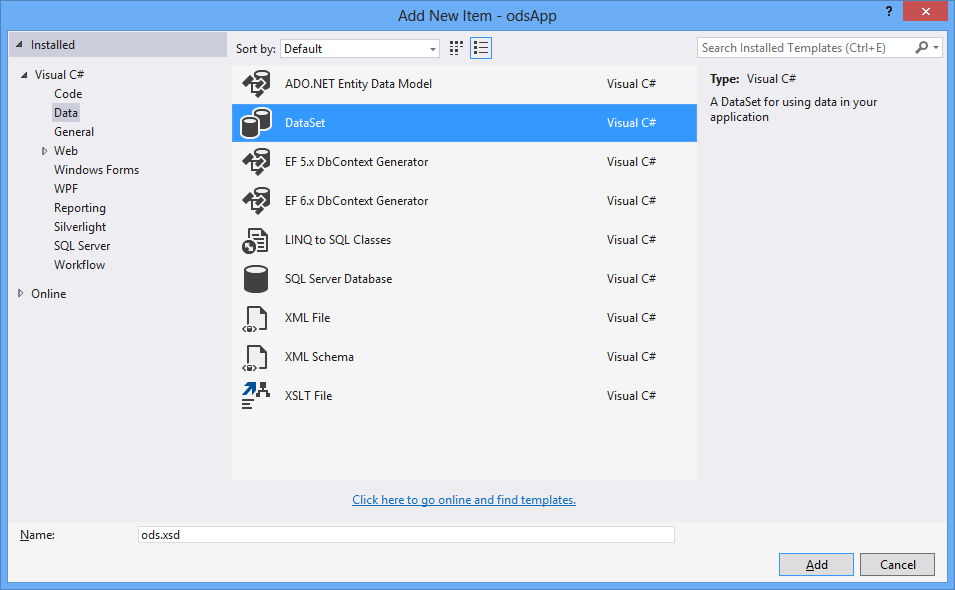Select the ADO.NET Entity Data Model icon
Viewport: 955px width, 590px height.
[x=256, y=84]
